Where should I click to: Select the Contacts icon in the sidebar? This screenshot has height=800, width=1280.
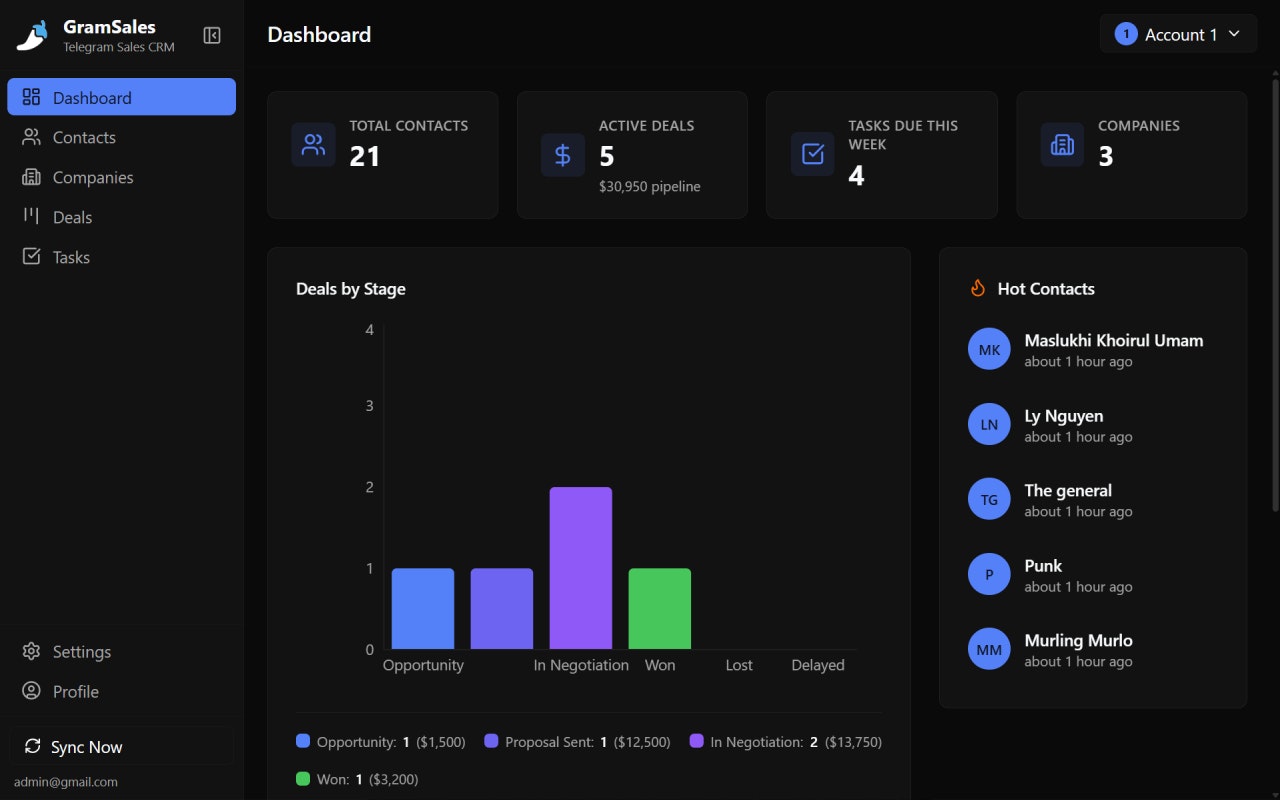(x=33, y=137)
